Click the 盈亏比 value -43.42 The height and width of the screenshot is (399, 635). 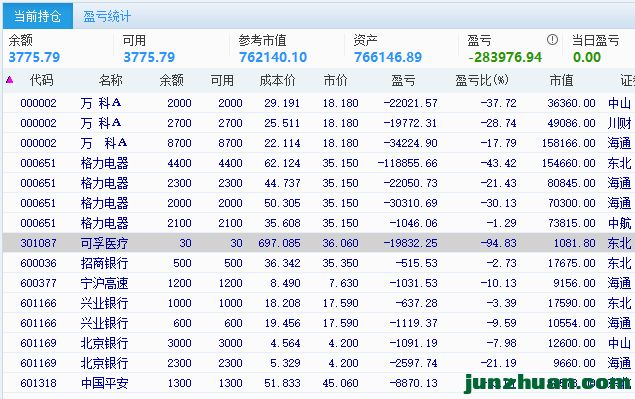[x=498, y=163]
